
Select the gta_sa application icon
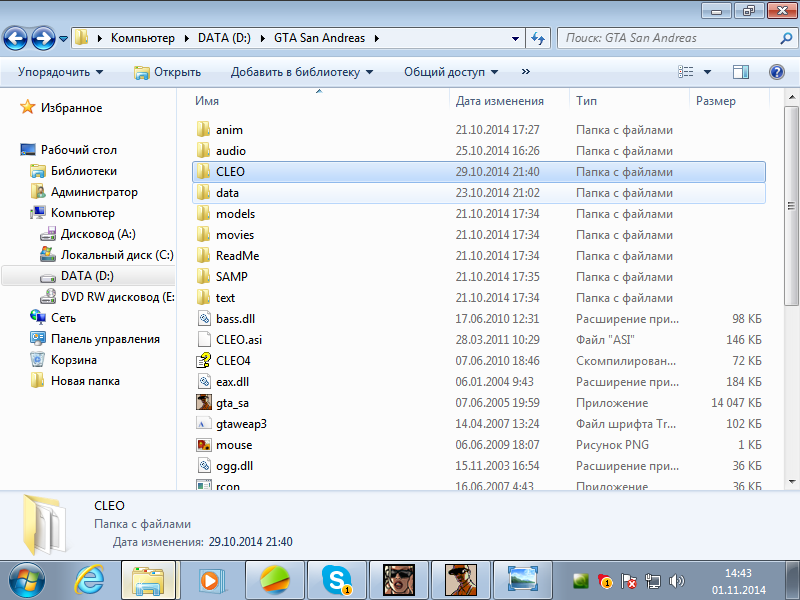click(204, 402)
